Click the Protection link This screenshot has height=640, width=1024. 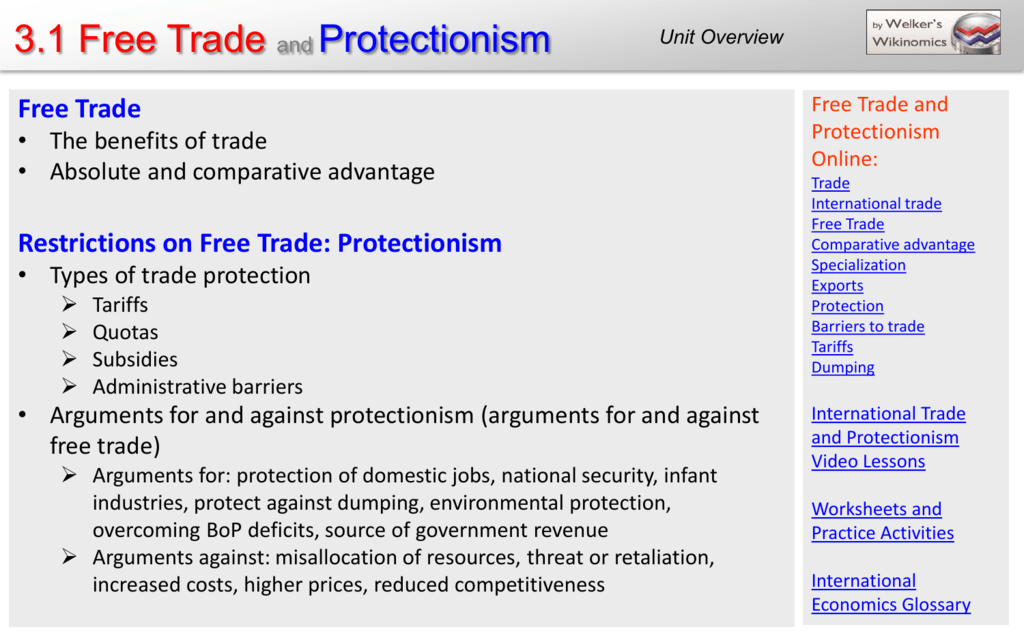pyautogui.click(x=847, y=306)
